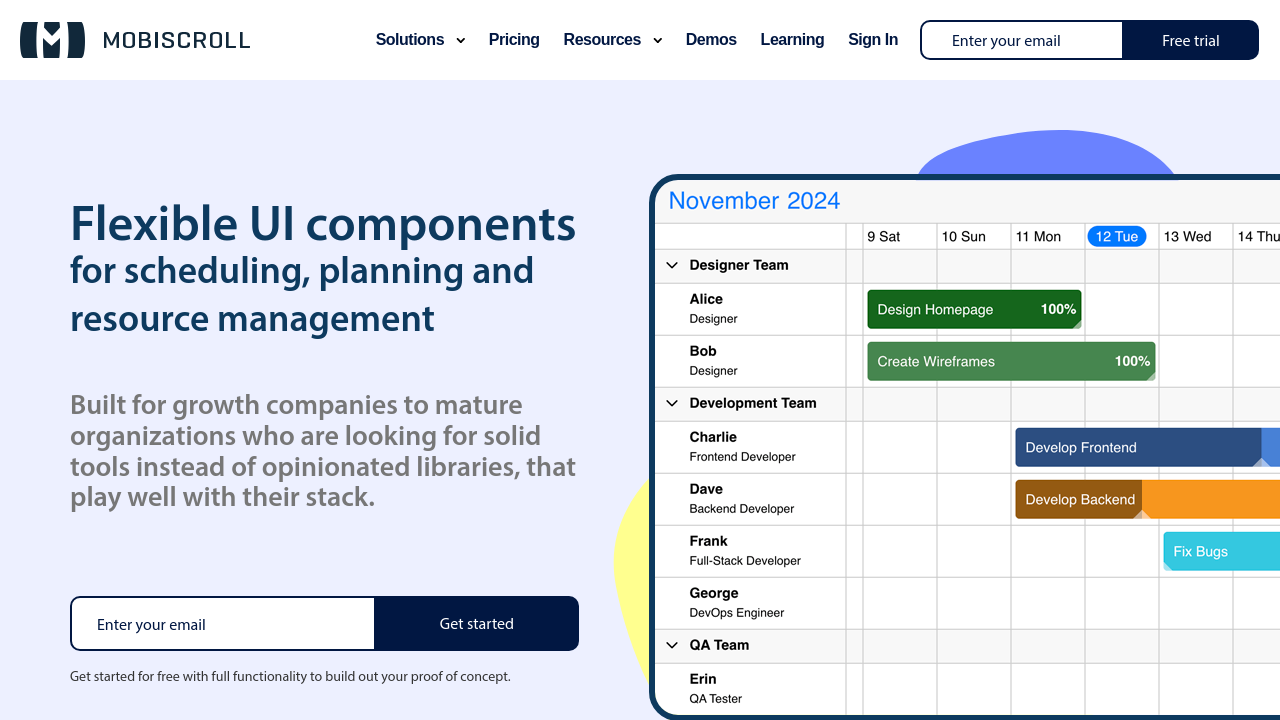Select the George resource row
This screenshot has height=720, width=1280.
click(x=751, y=603)
